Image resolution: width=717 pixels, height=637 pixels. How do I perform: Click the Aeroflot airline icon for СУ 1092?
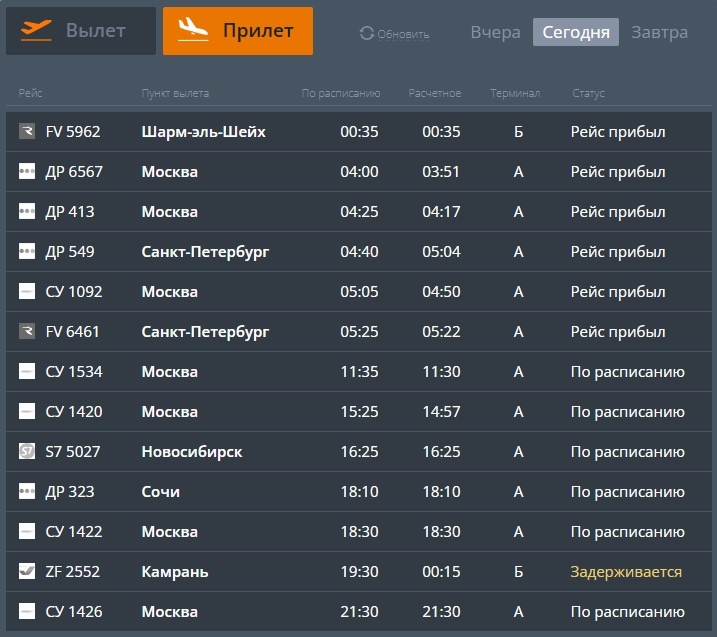coord(27,291)
